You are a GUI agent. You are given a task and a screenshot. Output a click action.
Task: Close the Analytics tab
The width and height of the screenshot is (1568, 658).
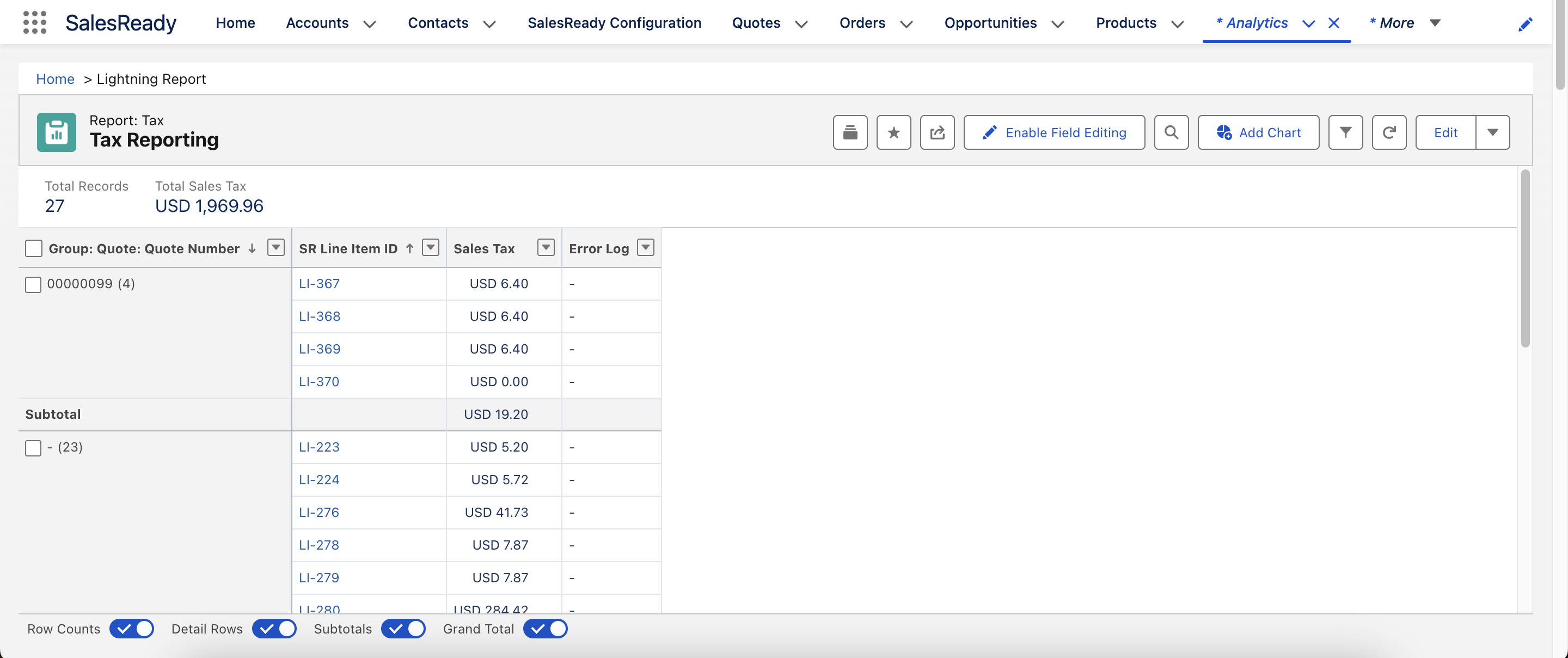(1333, 23)
